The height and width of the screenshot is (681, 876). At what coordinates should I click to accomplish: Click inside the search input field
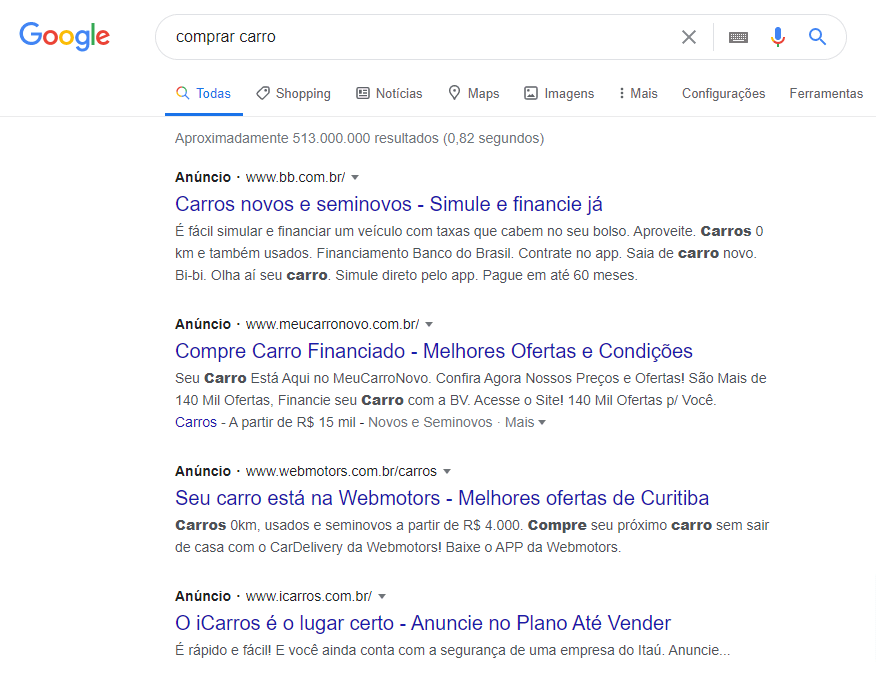[400, 36]
